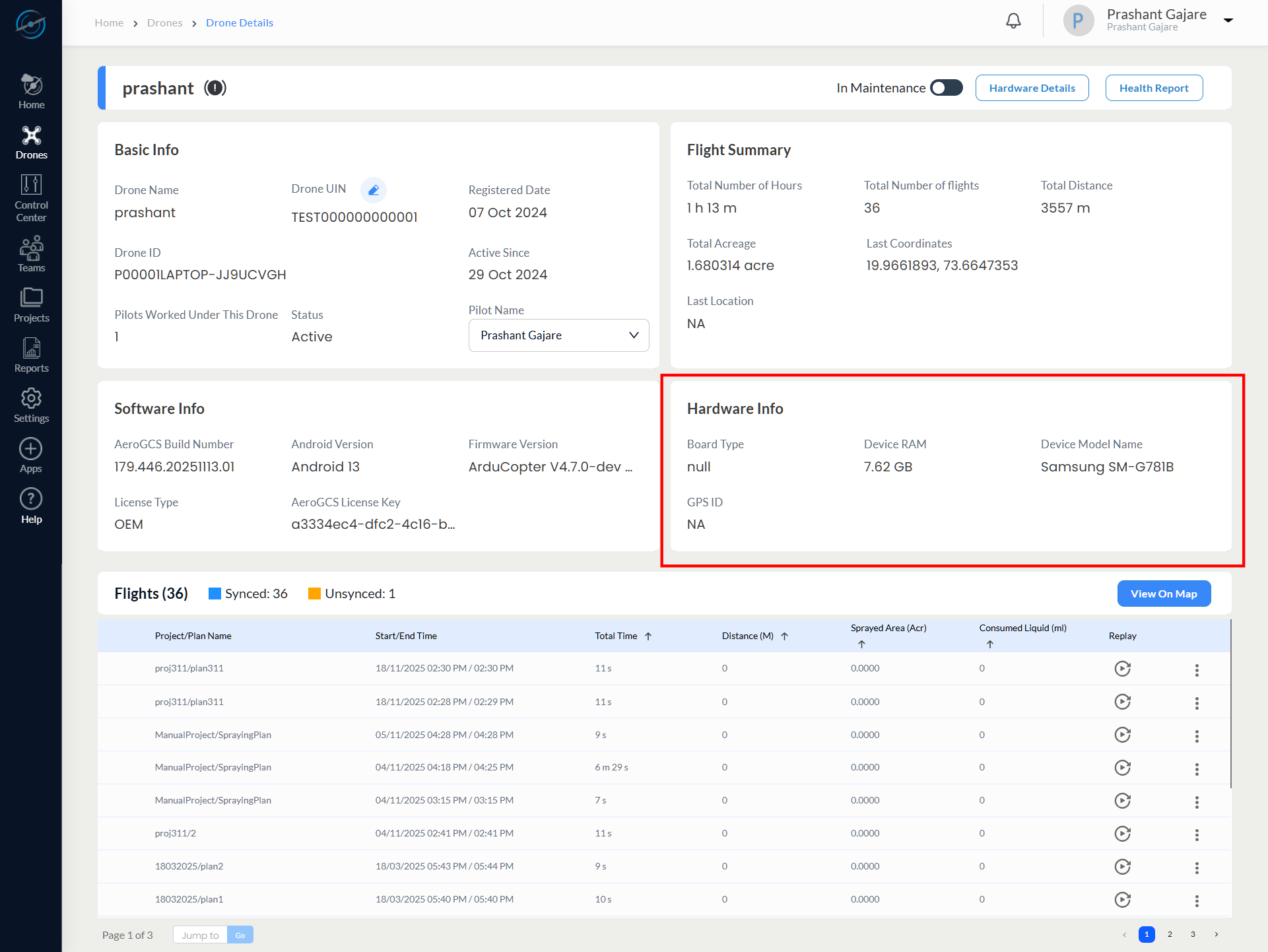Go to page 2 of flights
Viewport: 1268px width, 952px height.
click(x=1169, y=934)
